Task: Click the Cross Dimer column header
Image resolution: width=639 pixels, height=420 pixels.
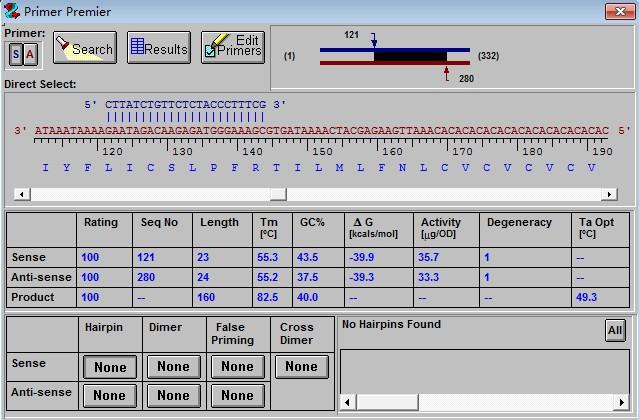Action: [296, 334]
